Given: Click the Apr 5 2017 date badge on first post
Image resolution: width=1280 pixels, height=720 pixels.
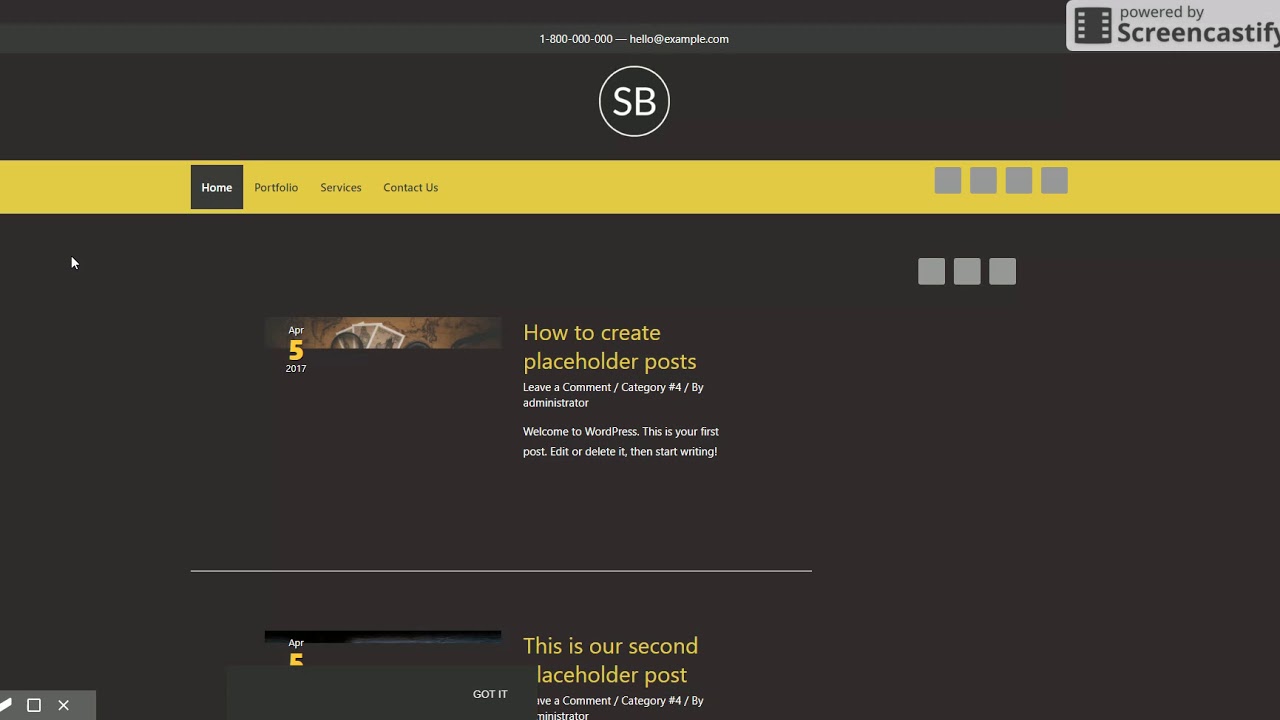Looking at the screenshot, I should [x=296, y=349].
